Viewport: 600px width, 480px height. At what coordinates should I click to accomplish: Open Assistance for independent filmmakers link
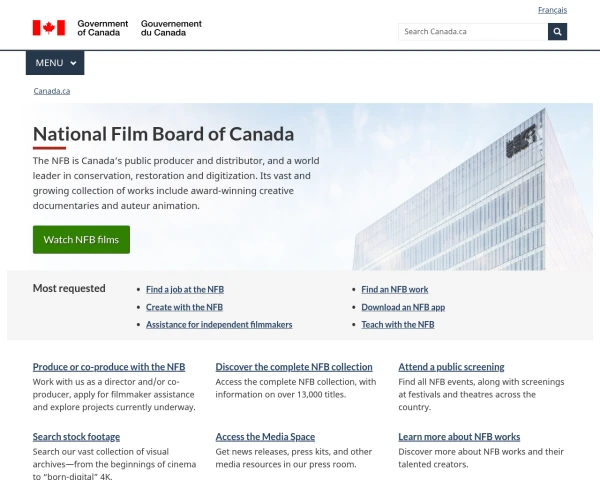[219, 325]
